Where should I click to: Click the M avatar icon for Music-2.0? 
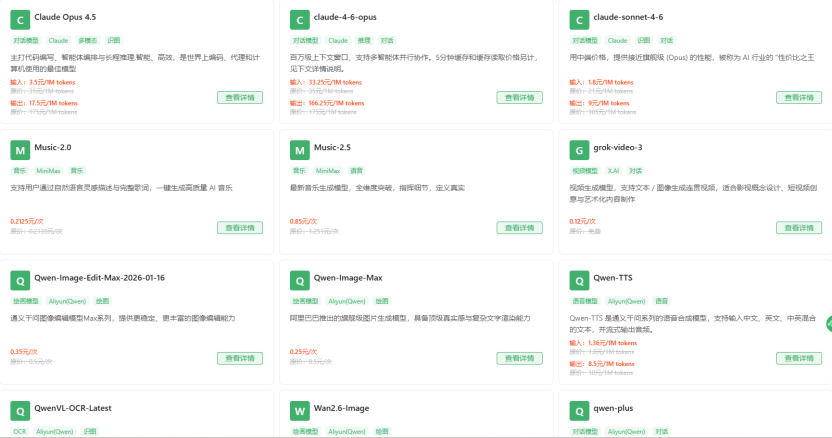[19, 150]
